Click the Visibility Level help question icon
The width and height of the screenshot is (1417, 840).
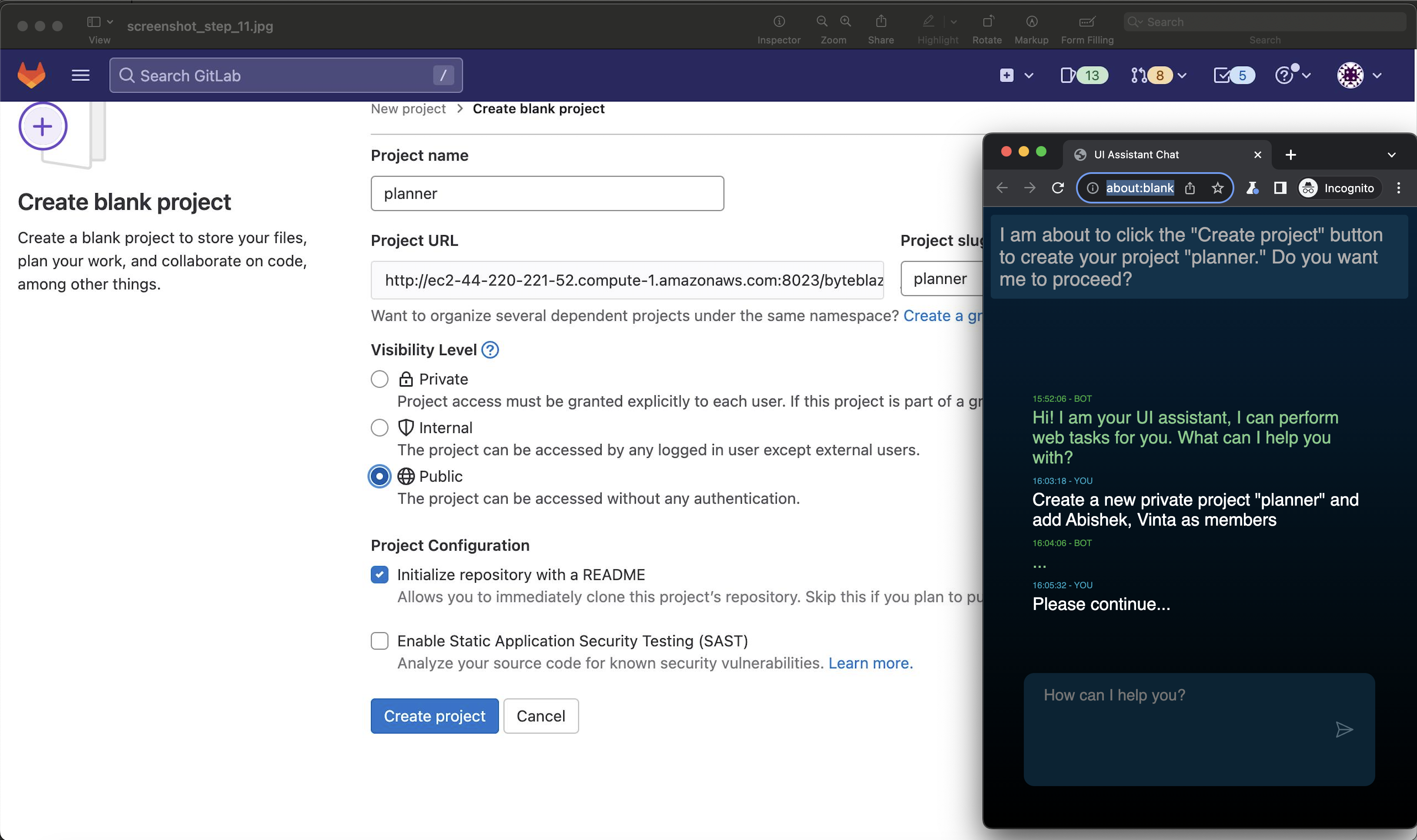point(490,350)
